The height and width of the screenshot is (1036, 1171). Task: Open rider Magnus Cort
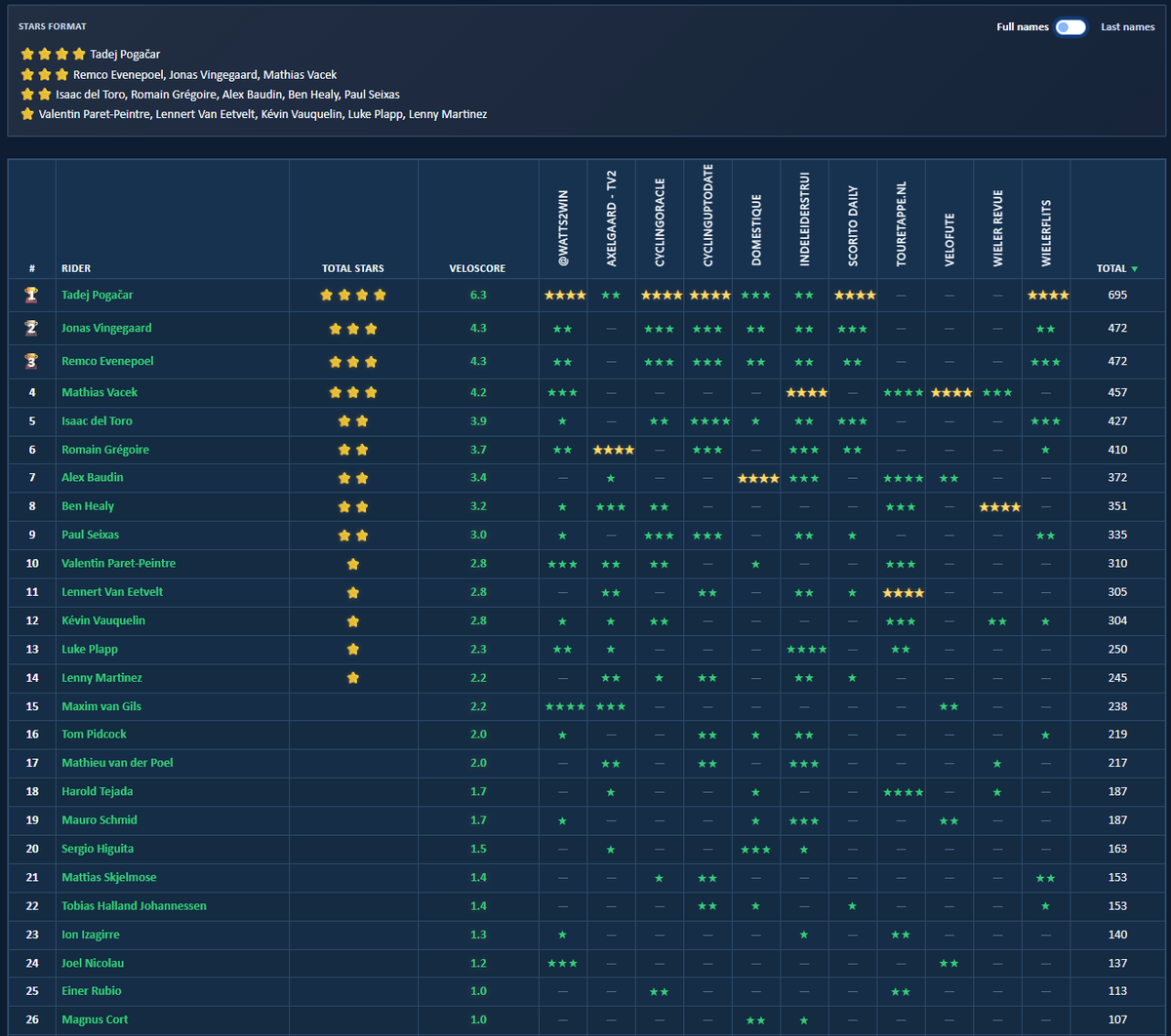[x=95, y=1019]
